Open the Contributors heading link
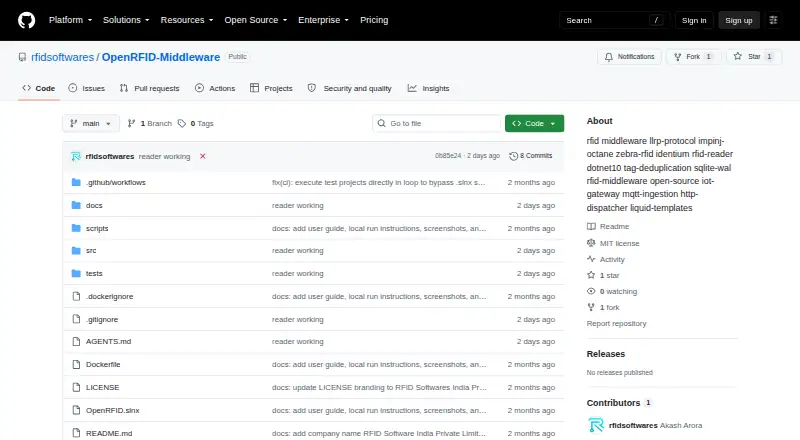800x440 pixels. (619, 403)
